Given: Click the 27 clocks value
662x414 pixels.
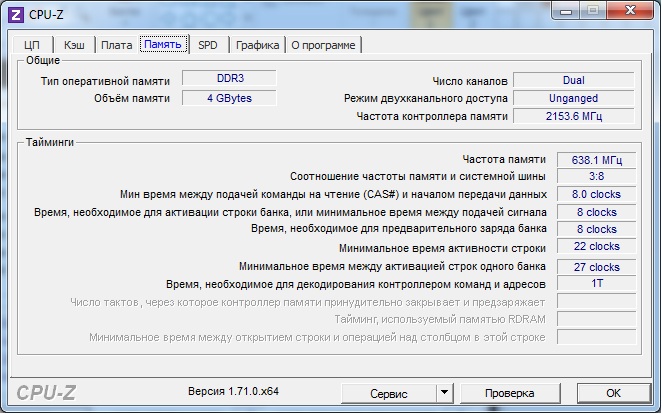Looking at the screenshot, I should (x=597, y=267).
